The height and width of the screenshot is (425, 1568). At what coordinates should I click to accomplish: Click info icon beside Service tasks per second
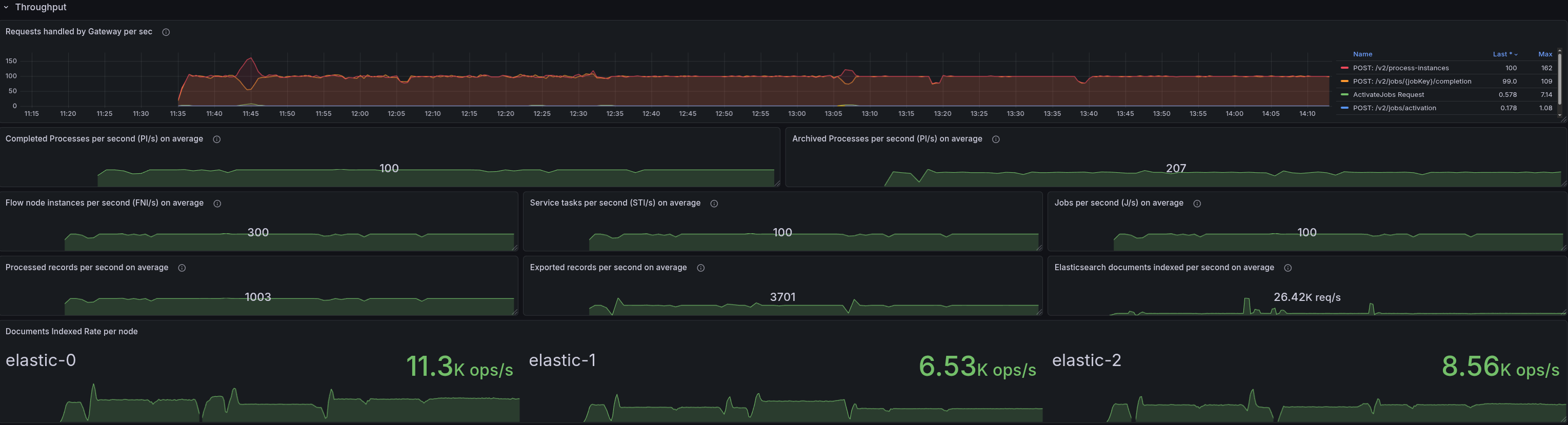[x=714, y=204]
